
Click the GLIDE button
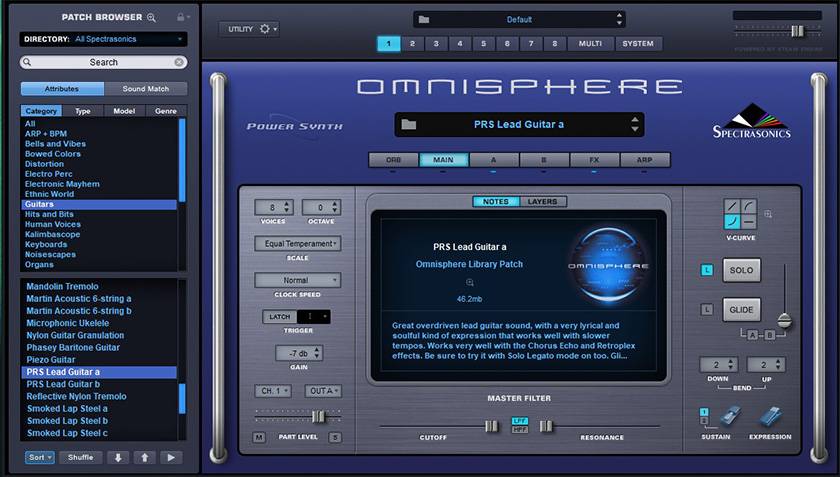pyautogui.click(x=741, y=310)
